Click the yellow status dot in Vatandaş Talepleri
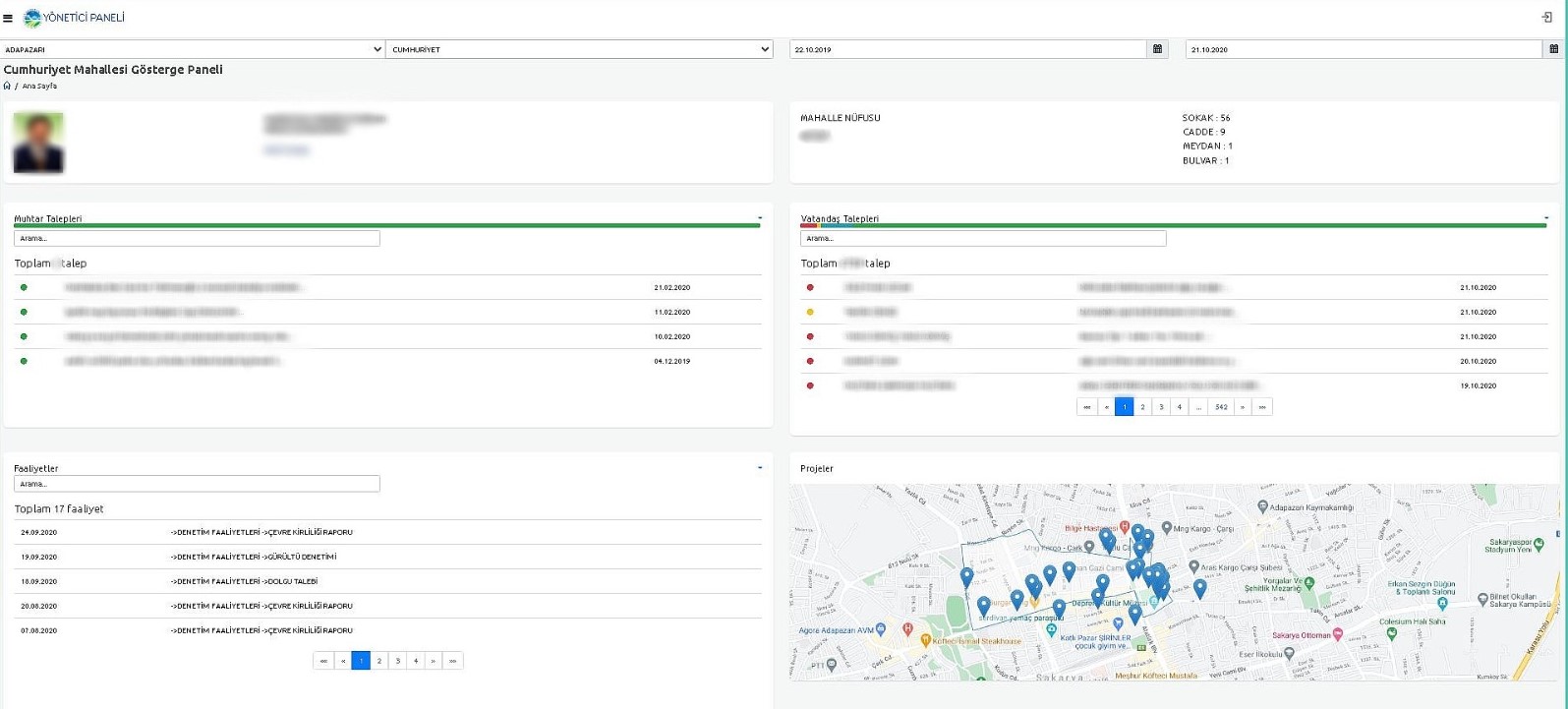This screenshot has height=709, width=1568. [x=810, y=312]
